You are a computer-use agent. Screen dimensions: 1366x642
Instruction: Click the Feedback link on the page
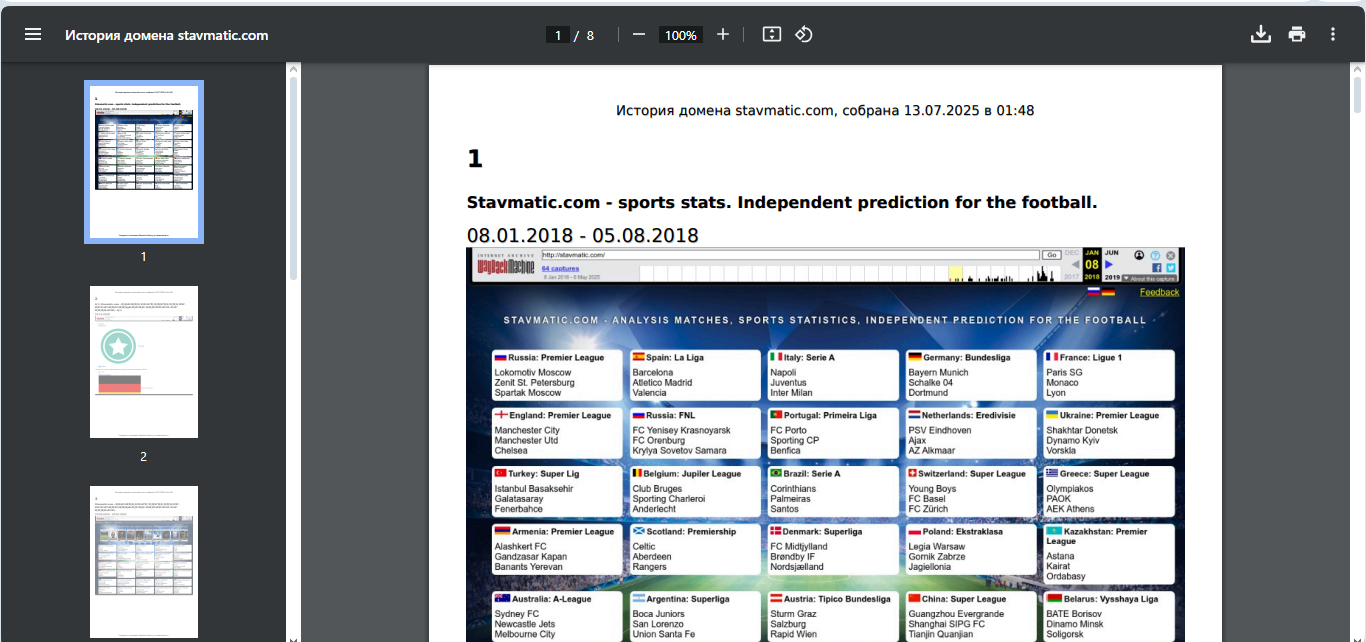pos(1159,292)
